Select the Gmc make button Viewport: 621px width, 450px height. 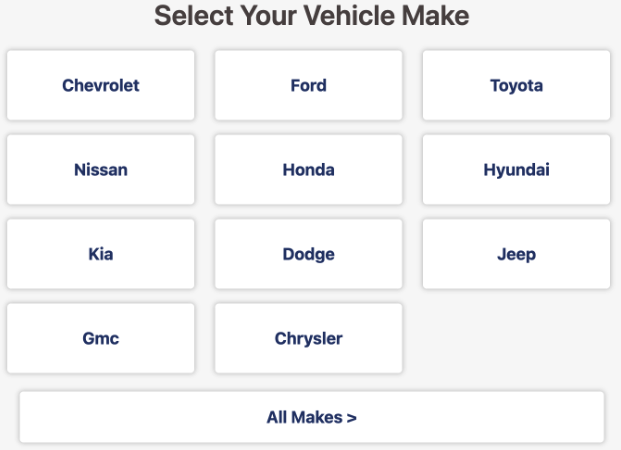click(x=100, y=338)
